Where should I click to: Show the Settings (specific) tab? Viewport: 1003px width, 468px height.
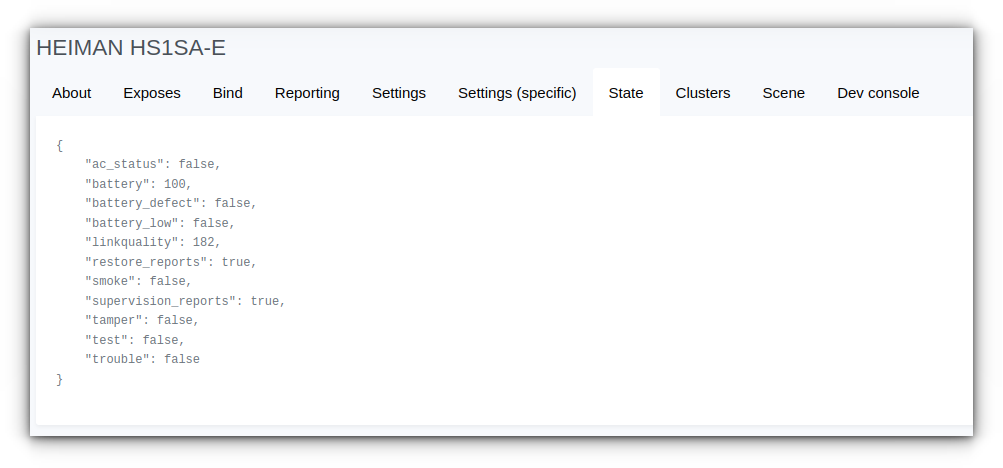coord(517,93)
